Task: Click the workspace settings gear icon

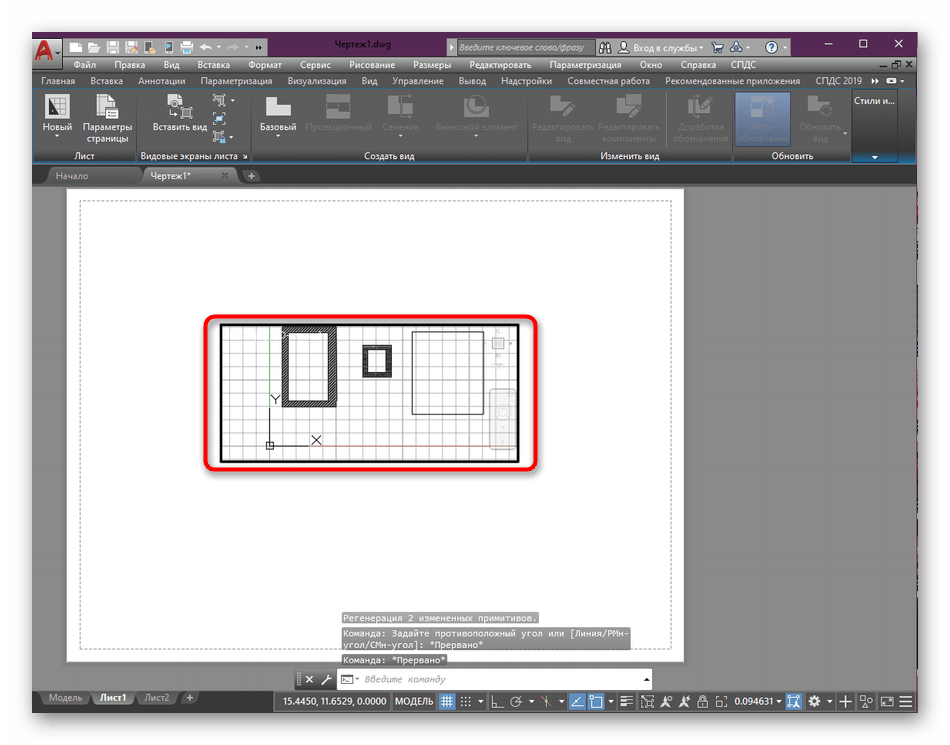Action: pyautogui.click(x=814, y=701)
